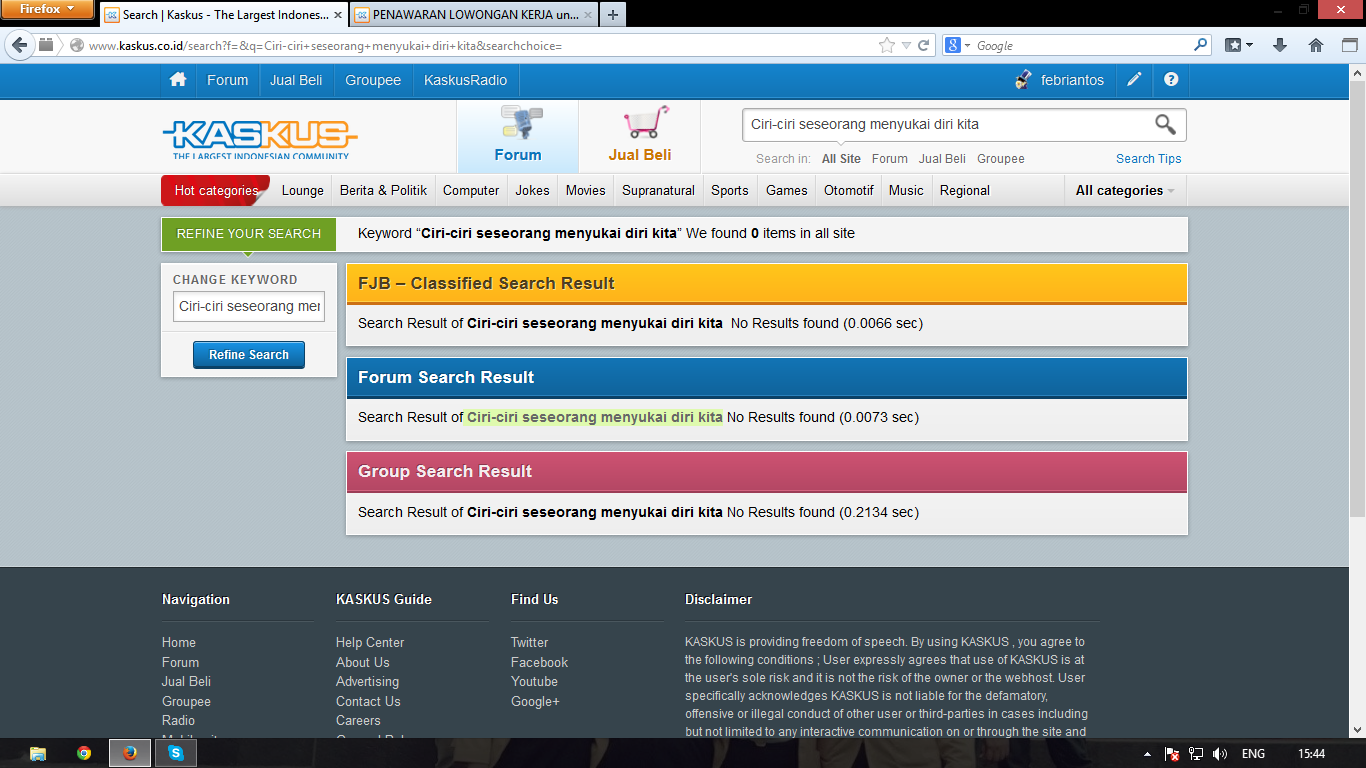1366x768 pixels.
Task: Open a new tab with plus button
Action: pyautogui.click(x=612, y=15)
